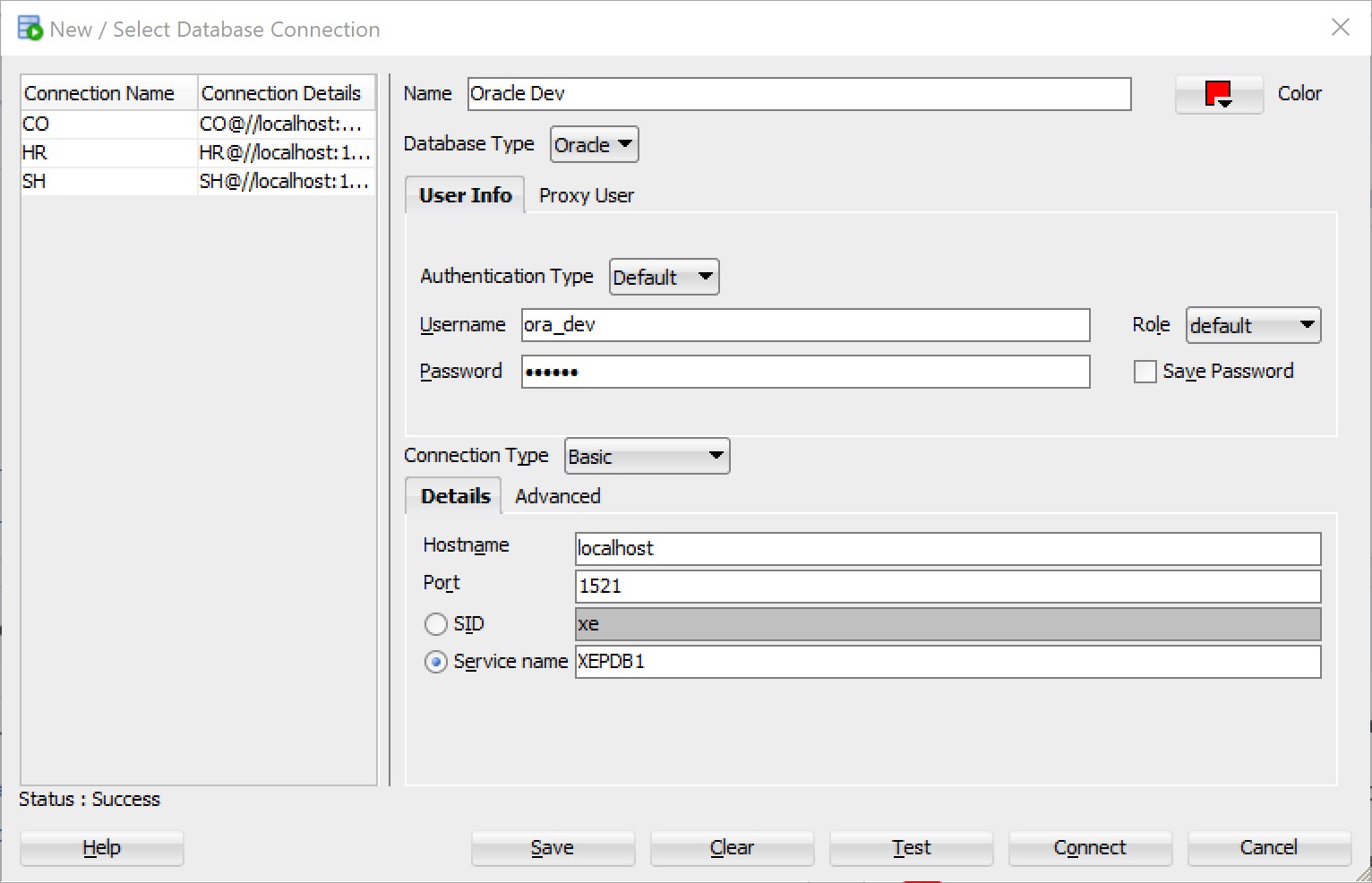Open the Connection Type dropdown
This screenshot has height=883, width=1372.
coord(647,456)
